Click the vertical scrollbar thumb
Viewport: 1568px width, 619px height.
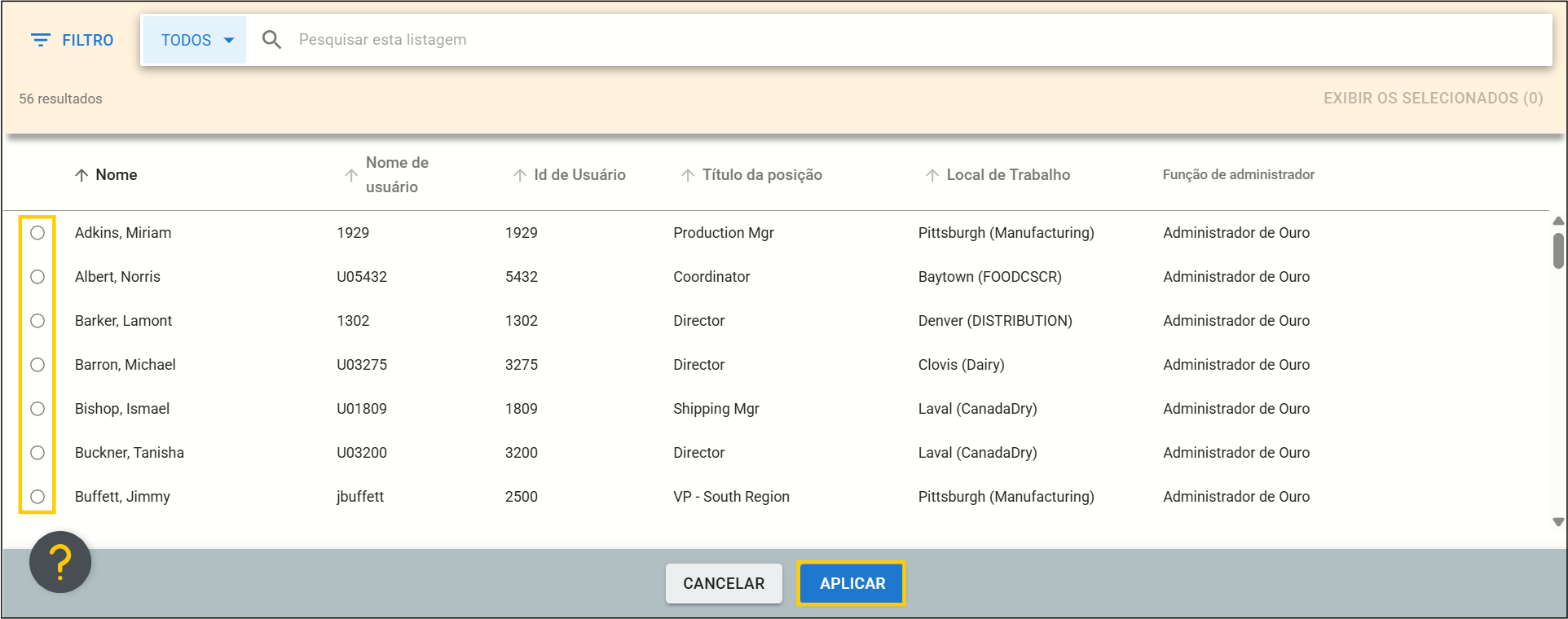(1558, 251)
